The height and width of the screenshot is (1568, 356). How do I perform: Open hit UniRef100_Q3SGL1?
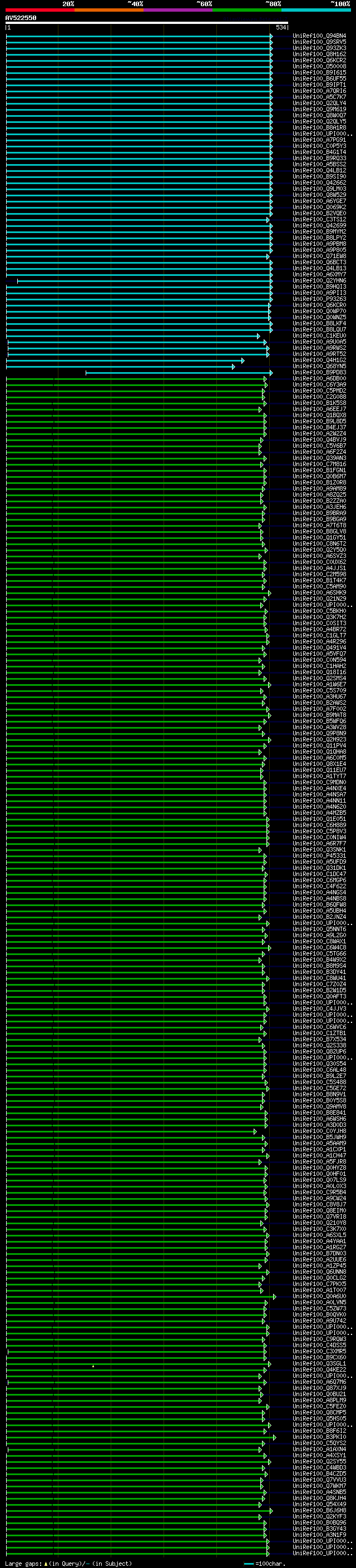click(x=319, y=1363)
